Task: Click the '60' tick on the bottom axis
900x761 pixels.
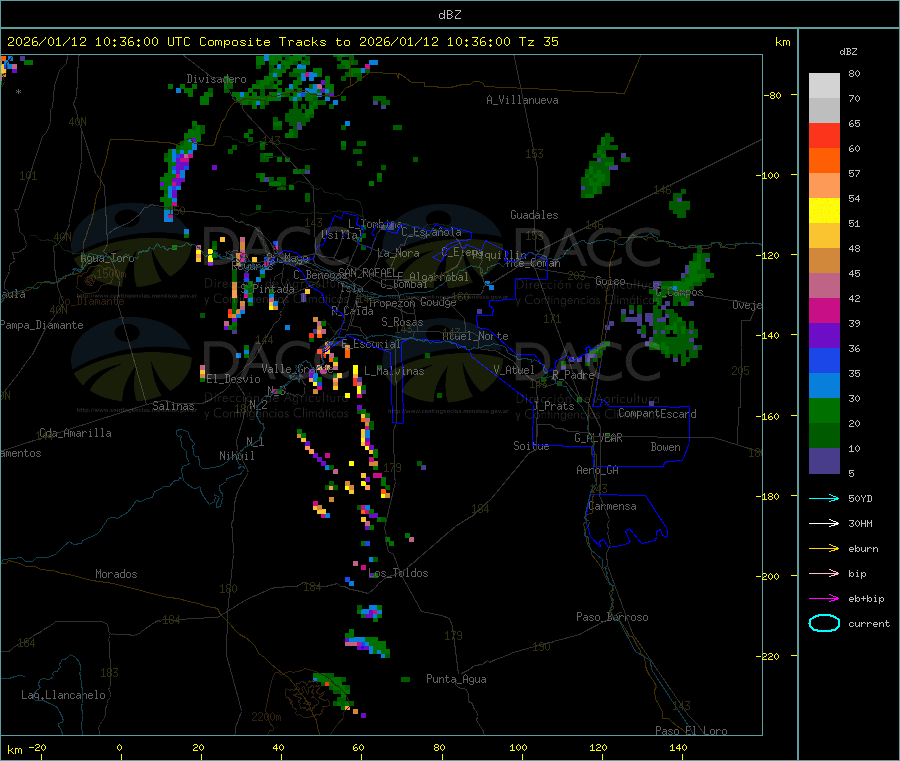Action: coord(358,747)
